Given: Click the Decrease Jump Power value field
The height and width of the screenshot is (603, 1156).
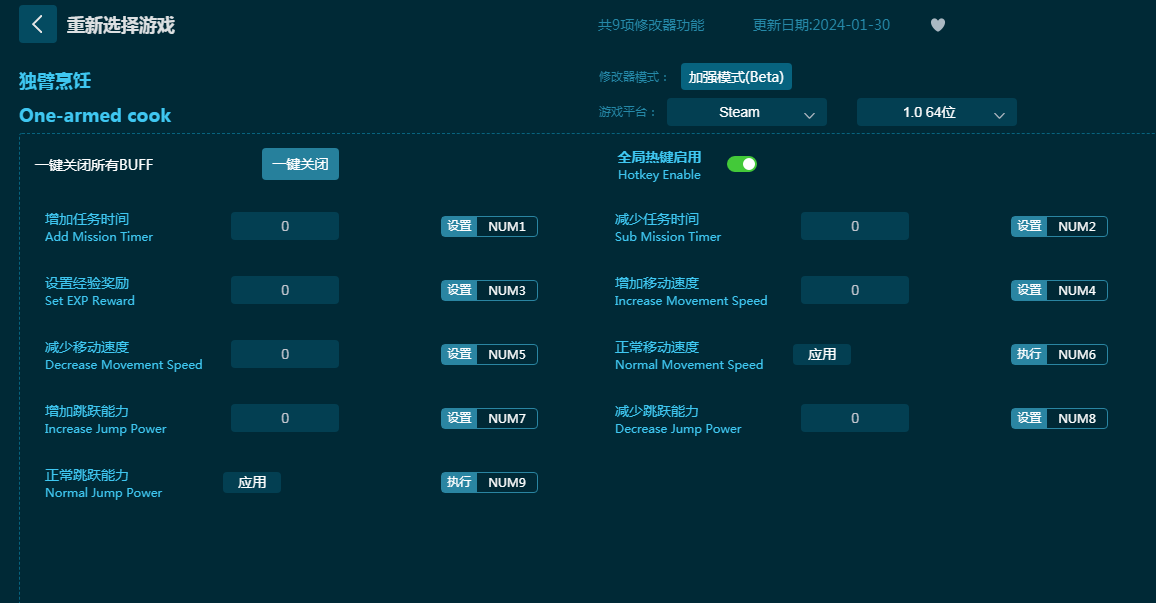Looking at the screenshot, I should (854, 419).
